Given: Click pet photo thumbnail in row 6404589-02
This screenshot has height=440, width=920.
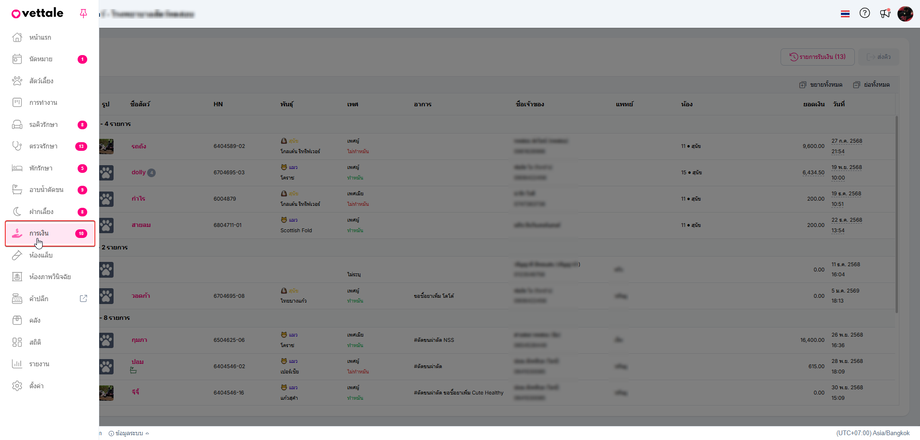Looking at the screenshot, I should [x=106, y=146].
